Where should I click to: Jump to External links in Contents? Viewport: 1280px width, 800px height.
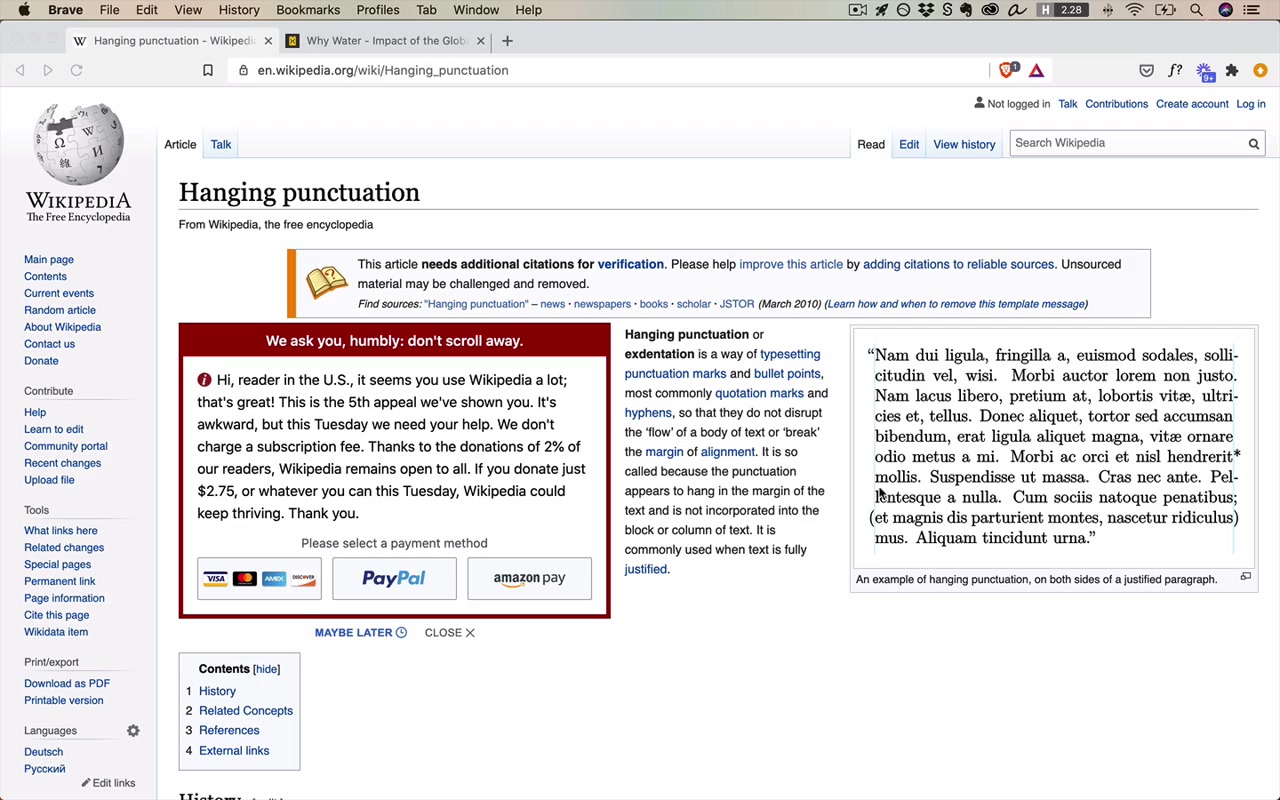click(234, 751)
